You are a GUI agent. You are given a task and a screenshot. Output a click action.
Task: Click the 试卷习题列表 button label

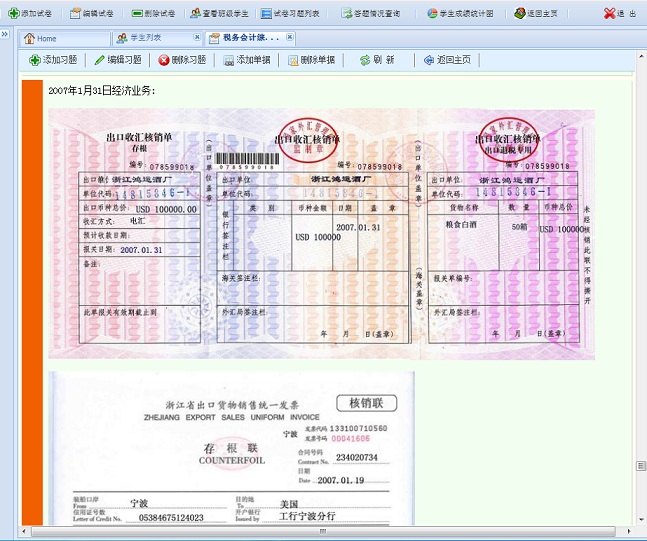[297, 14]
